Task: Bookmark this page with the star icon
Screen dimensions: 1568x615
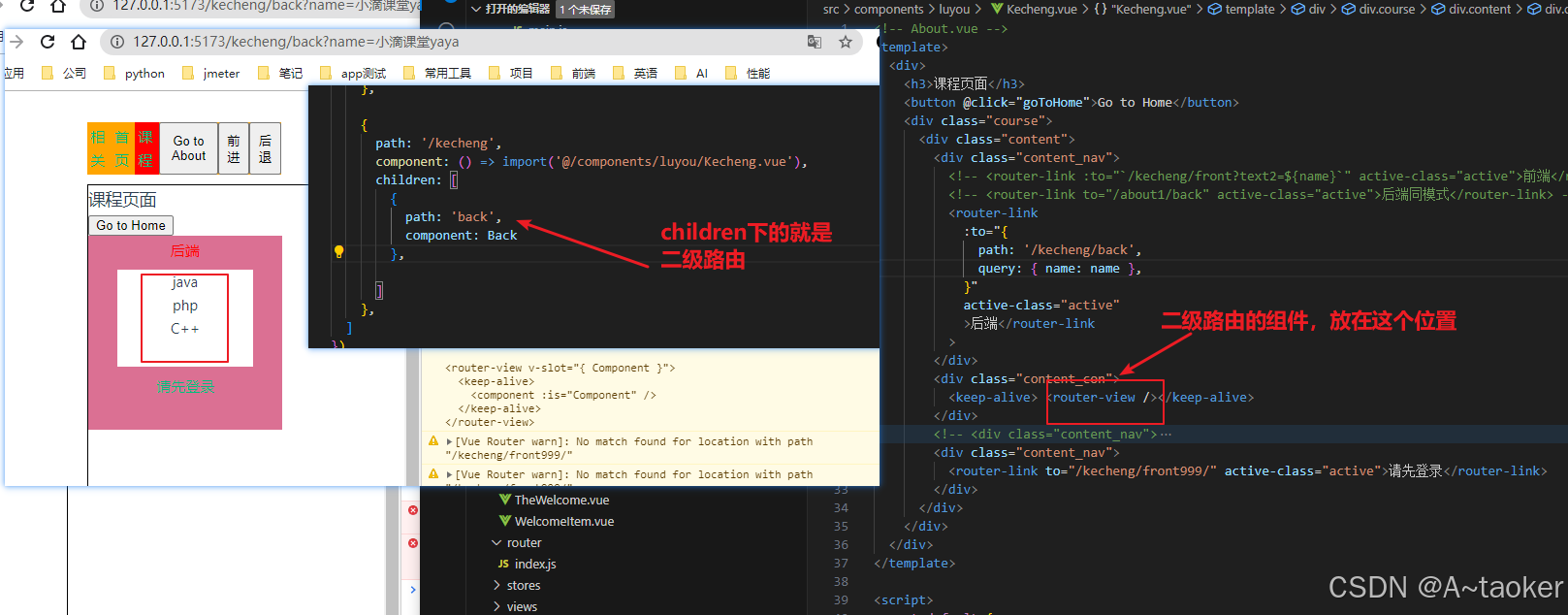Action: pyautogui.click(x=846, y=42)
